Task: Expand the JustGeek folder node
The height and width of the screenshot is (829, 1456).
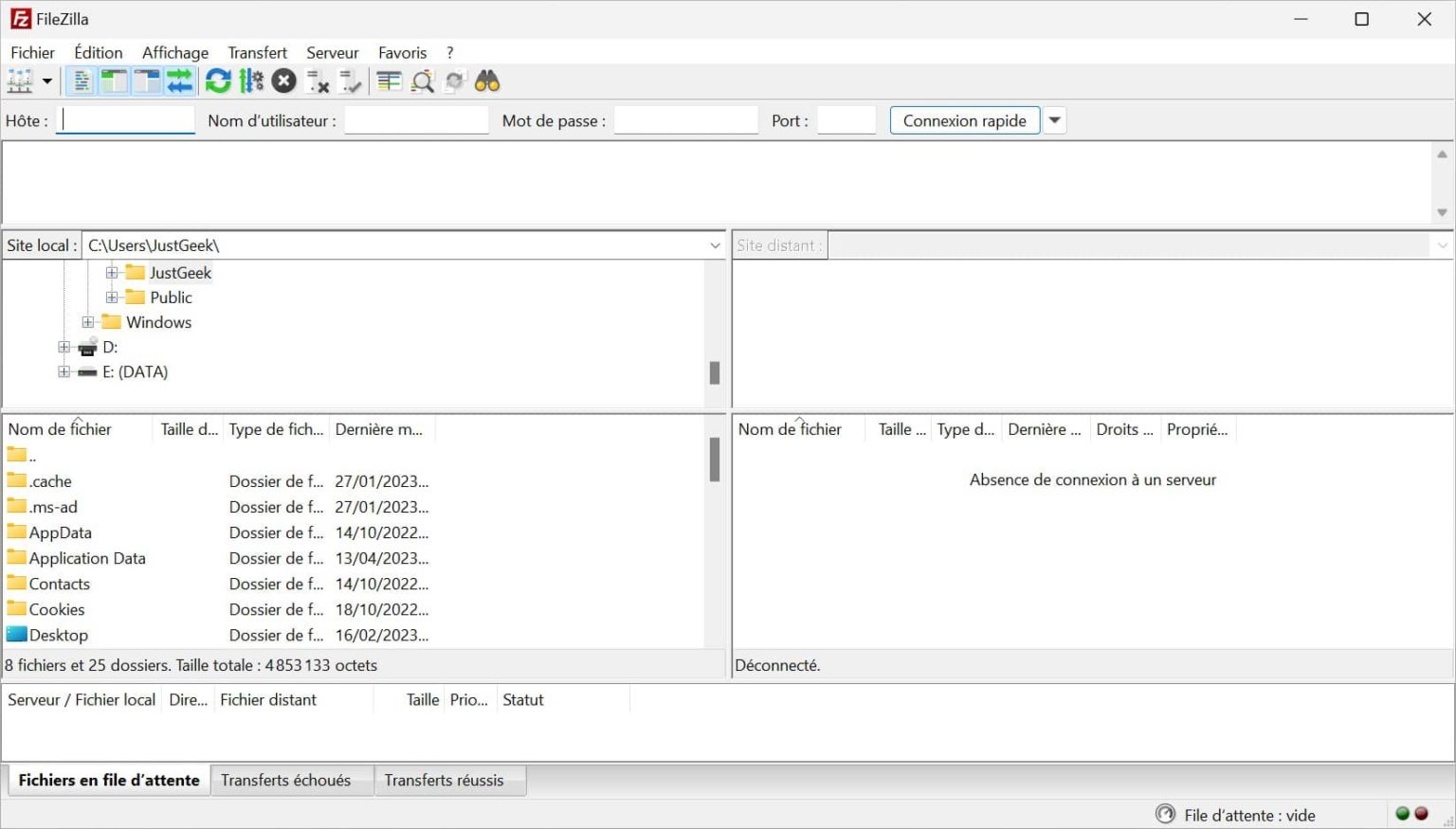Action: pyautogui.click(x=112, y=273)
